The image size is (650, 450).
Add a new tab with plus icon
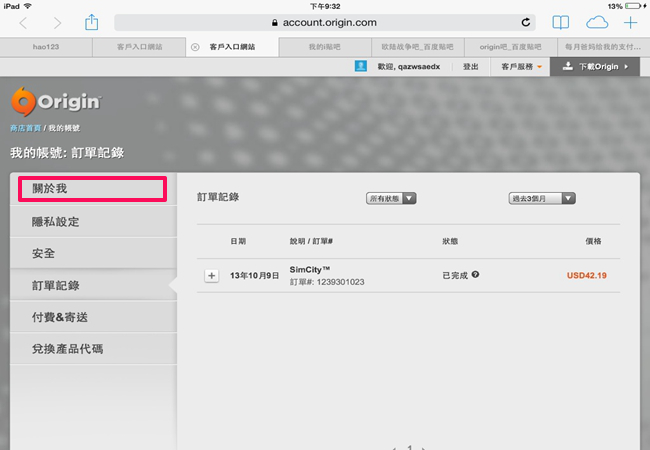(630, 22)
